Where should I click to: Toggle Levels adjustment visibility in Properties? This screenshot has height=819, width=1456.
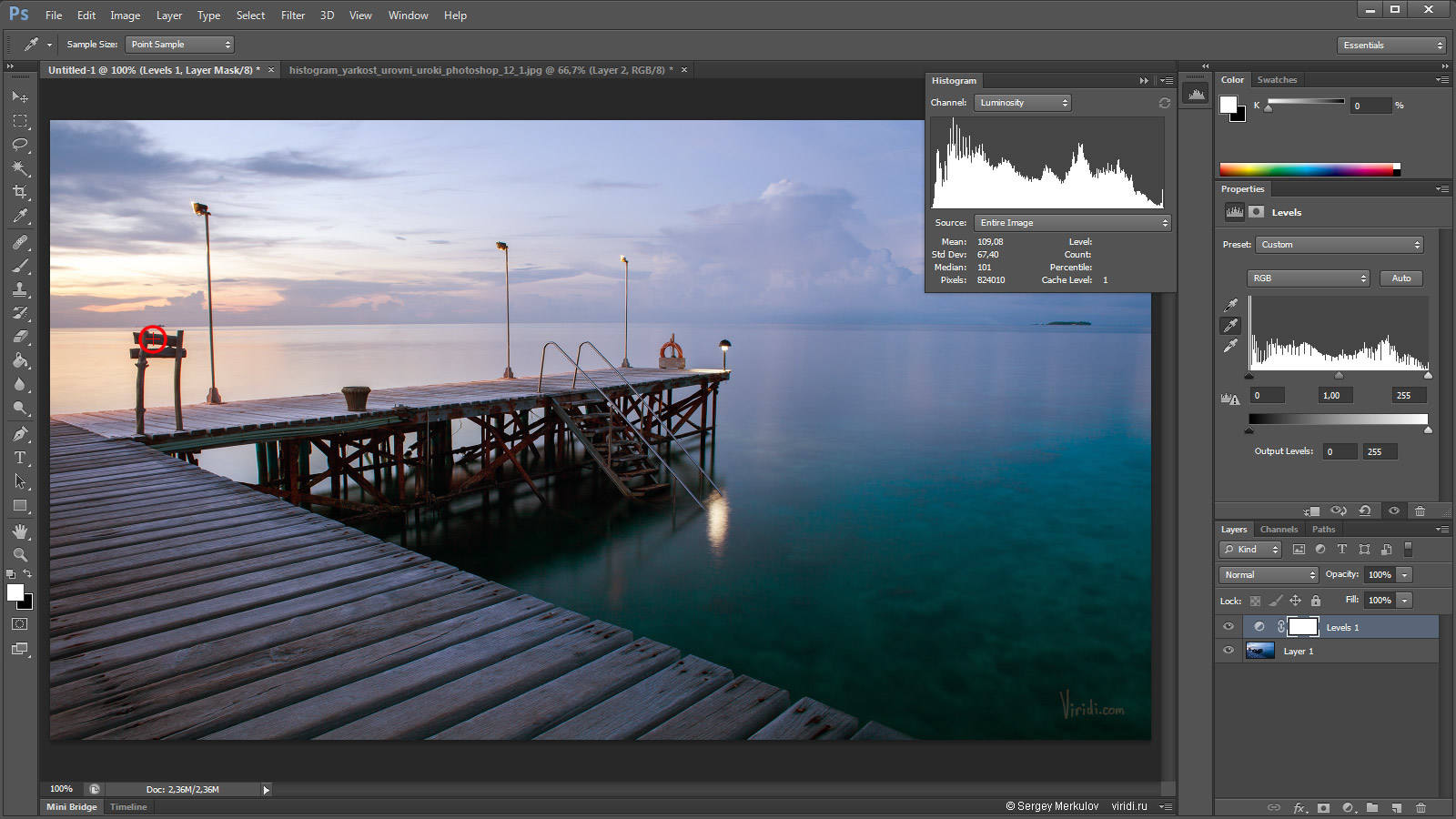(1393, 511)
